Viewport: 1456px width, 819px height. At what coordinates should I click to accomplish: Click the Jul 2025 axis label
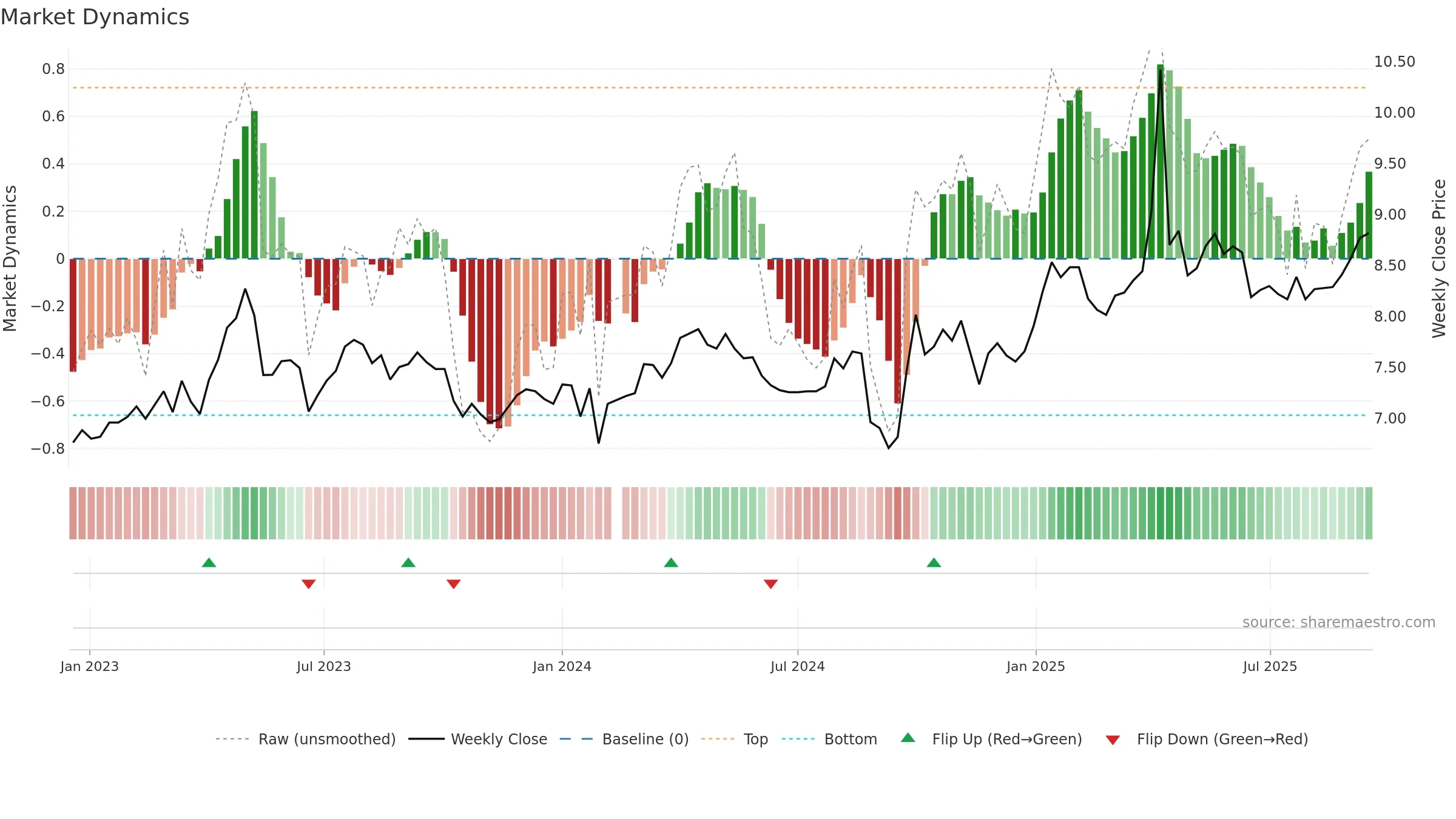coord(1270,666)
